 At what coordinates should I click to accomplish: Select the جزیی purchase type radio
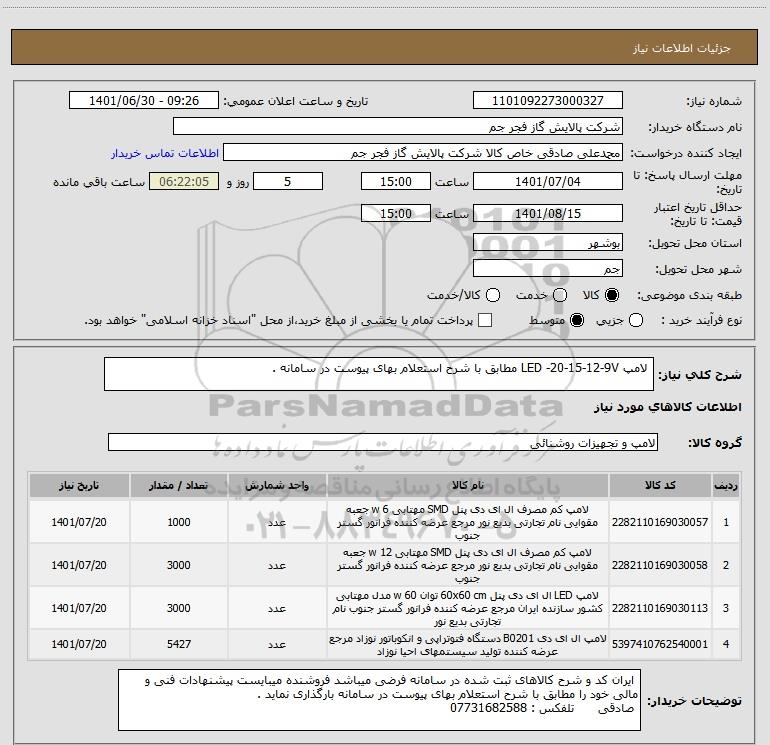coord(636,321)
